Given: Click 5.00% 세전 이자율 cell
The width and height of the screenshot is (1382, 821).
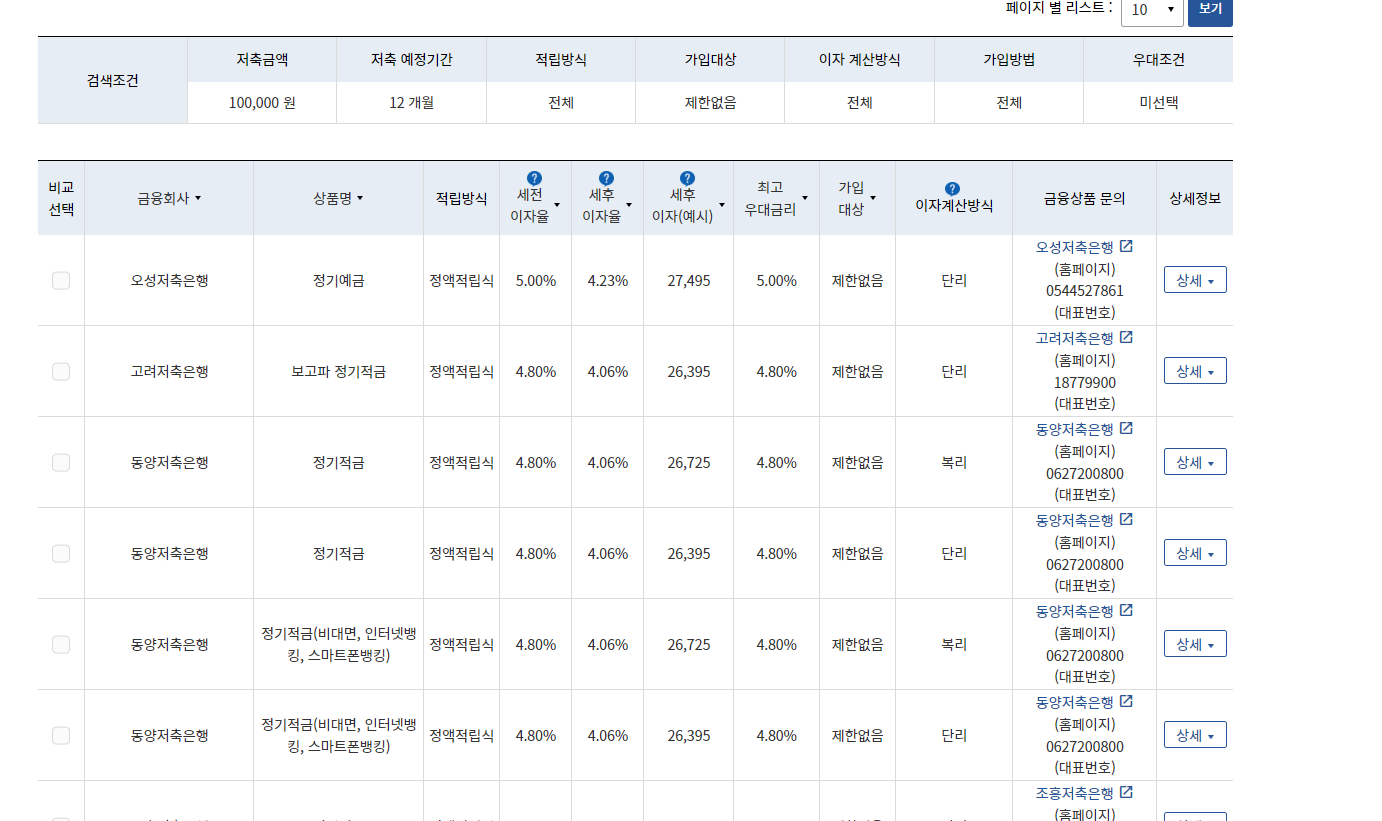Looking at the screenshot, I should pos(536,281).
